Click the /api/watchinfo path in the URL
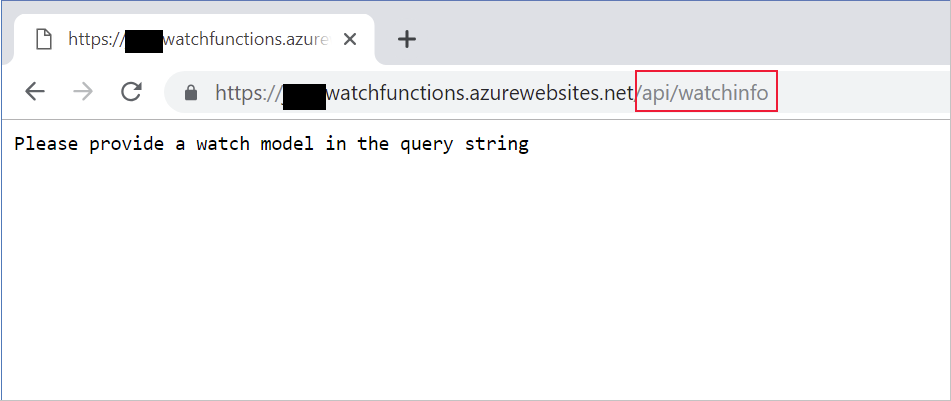 point(706,94)
